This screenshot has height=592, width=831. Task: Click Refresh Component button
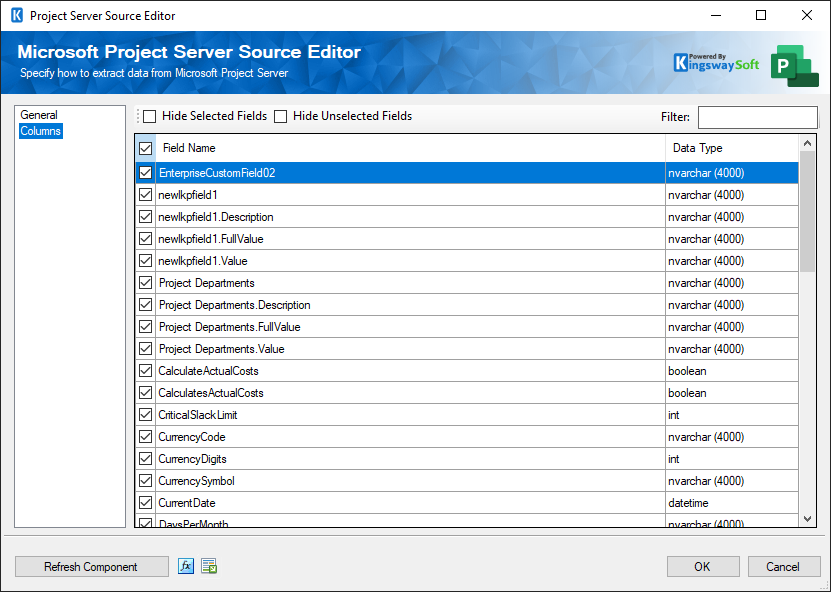tap(91, 567)
